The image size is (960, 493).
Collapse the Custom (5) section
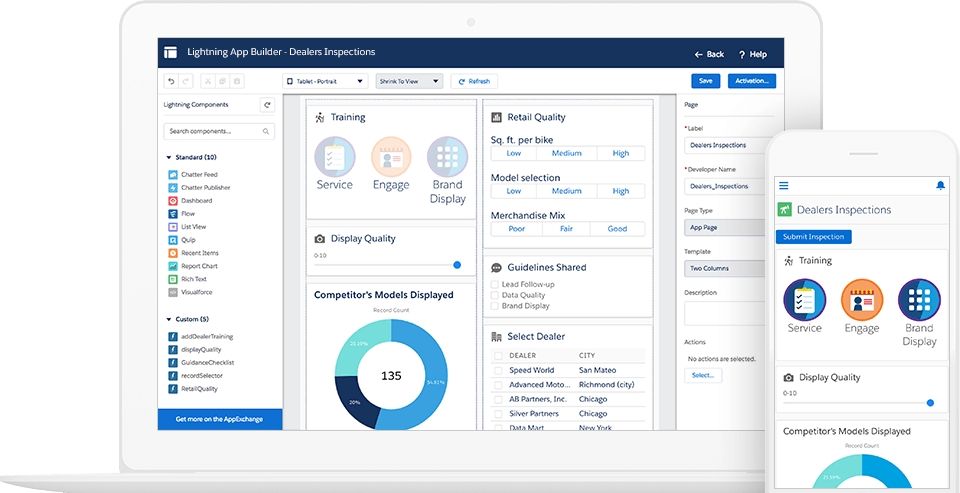pos(169,320)
